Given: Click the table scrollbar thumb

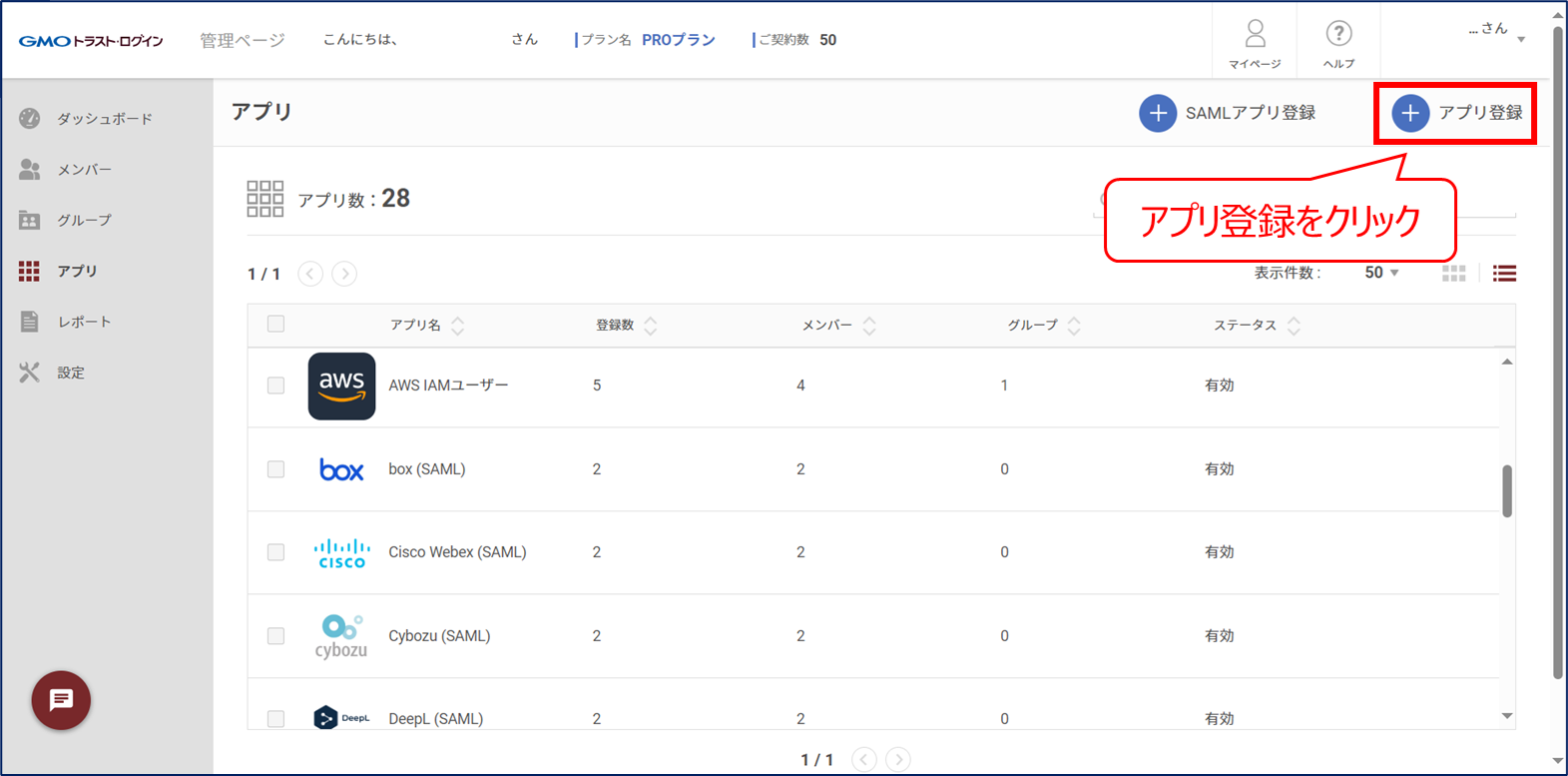Looking at the screenshot, I should [x=1507, y=490].
